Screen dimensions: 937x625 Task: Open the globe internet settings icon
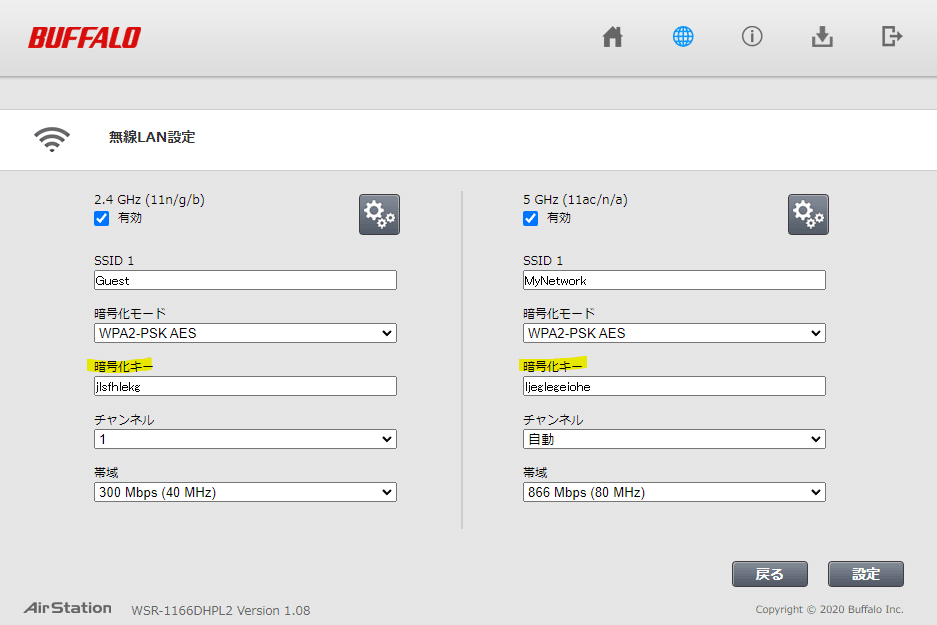pos(683,37)
